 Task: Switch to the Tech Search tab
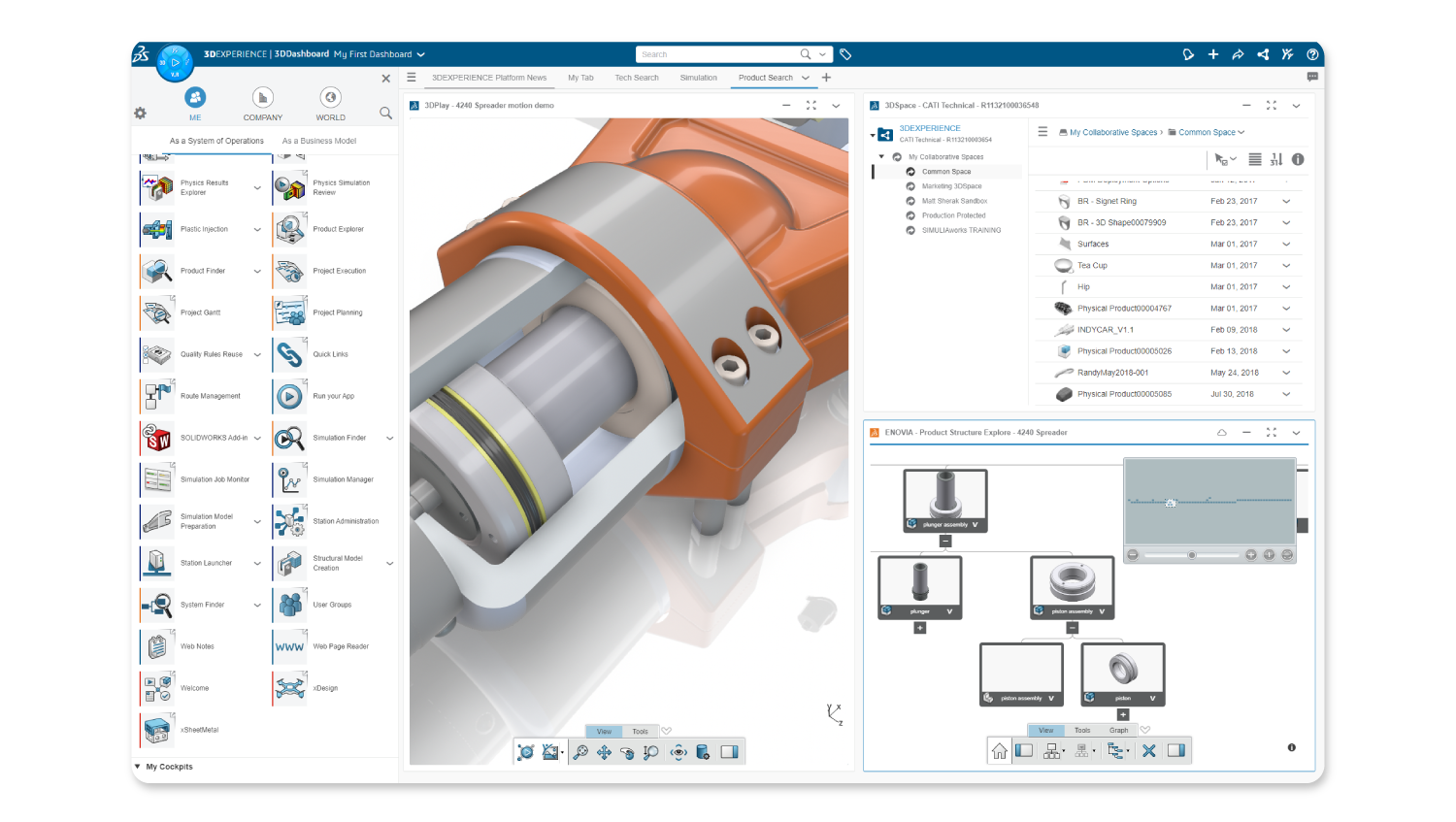637,78
